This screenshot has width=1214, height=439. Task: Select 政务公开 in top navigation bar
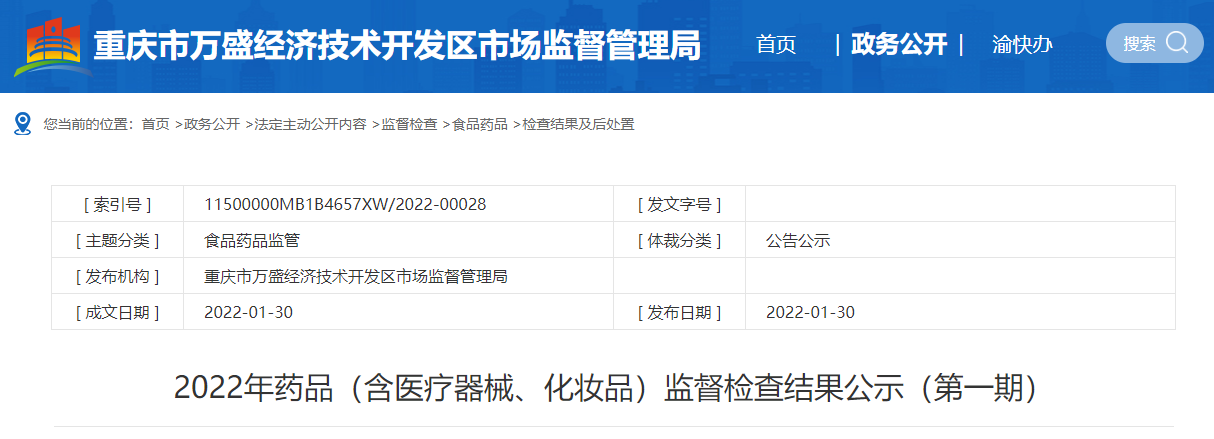tap(898, 45)
